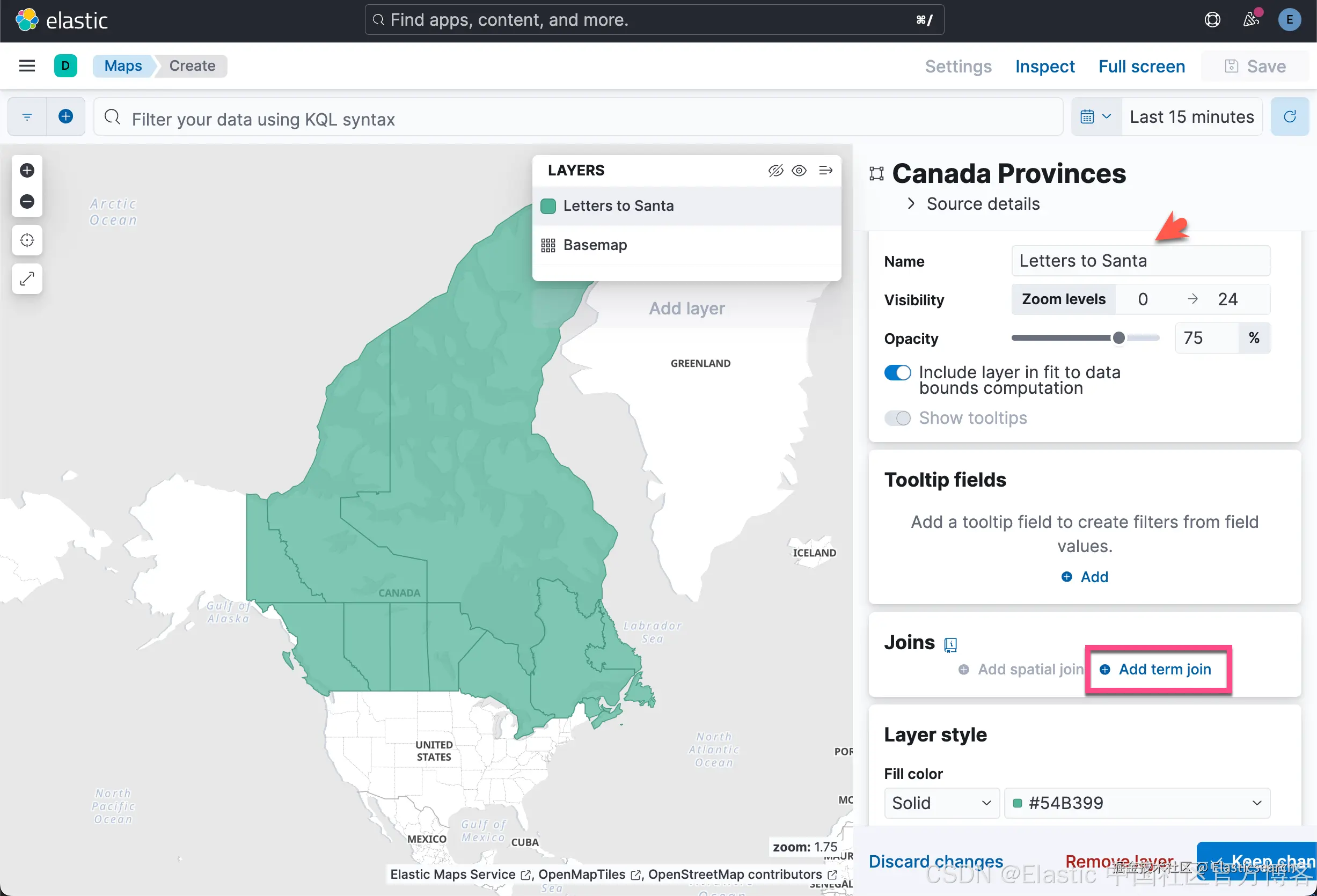Open the map tools expand icon
Viewport: 1317px width, 896px height.
27,278
